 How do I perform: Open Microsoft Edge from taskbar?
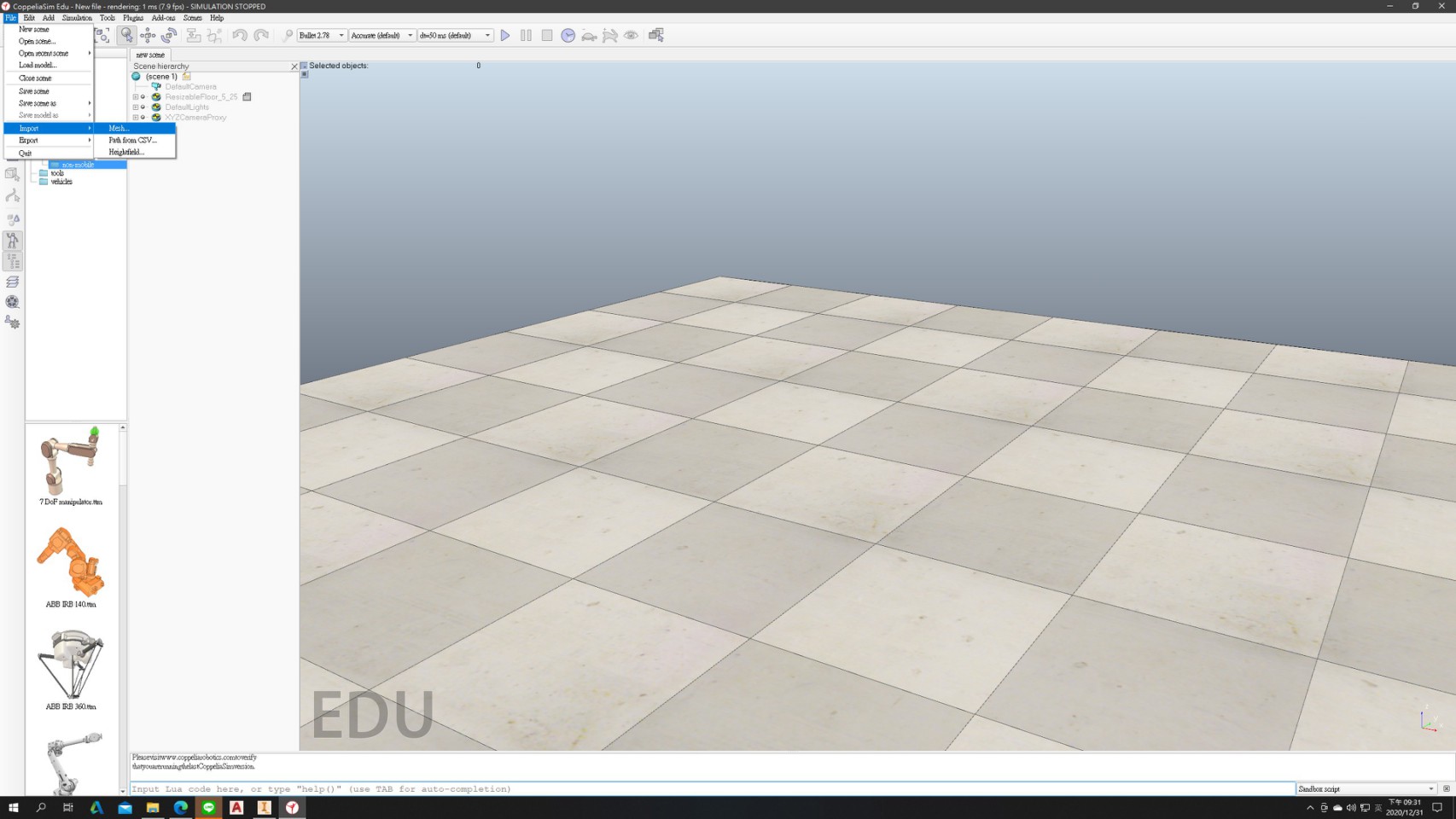180,807
